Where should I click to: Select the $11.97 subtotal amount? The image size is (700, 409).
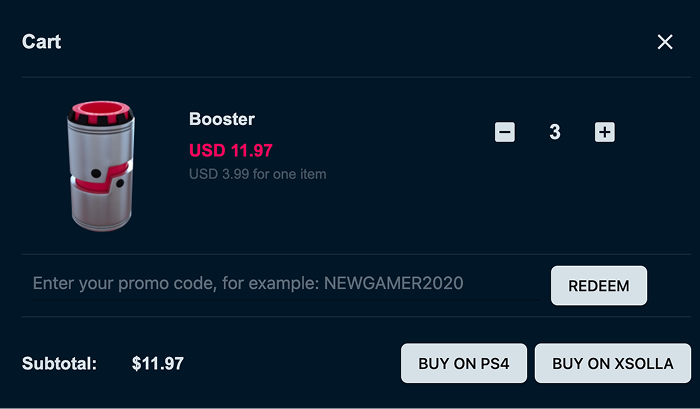point(158,364)
